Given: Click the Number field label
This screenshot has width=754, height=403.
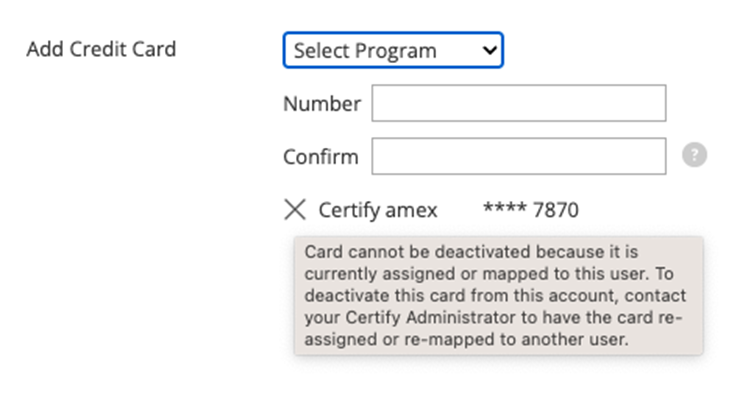Looking at the screenshot, I should tap(321, 104).
